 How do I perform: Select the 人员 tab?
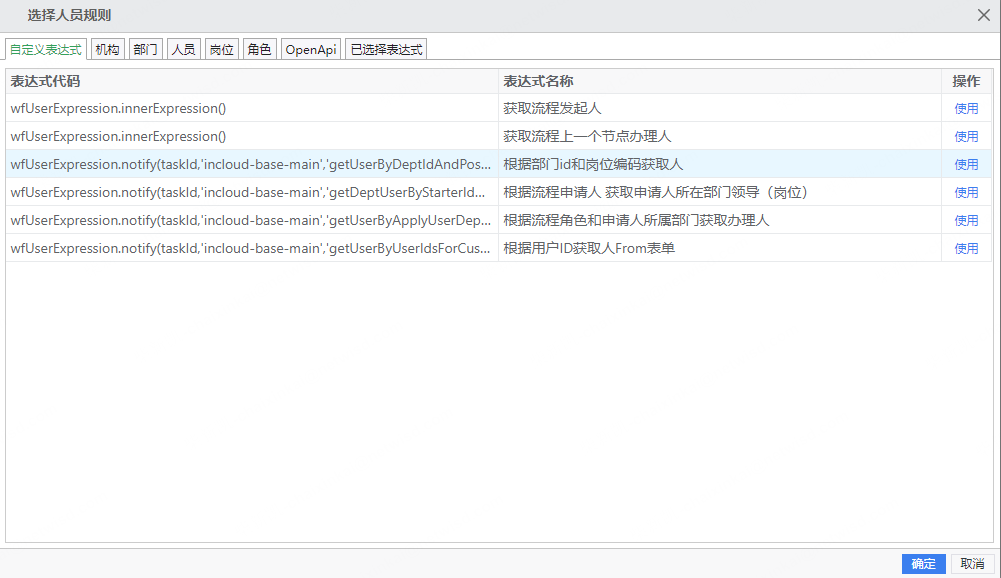pyautogui.click(x=184, y=48)
